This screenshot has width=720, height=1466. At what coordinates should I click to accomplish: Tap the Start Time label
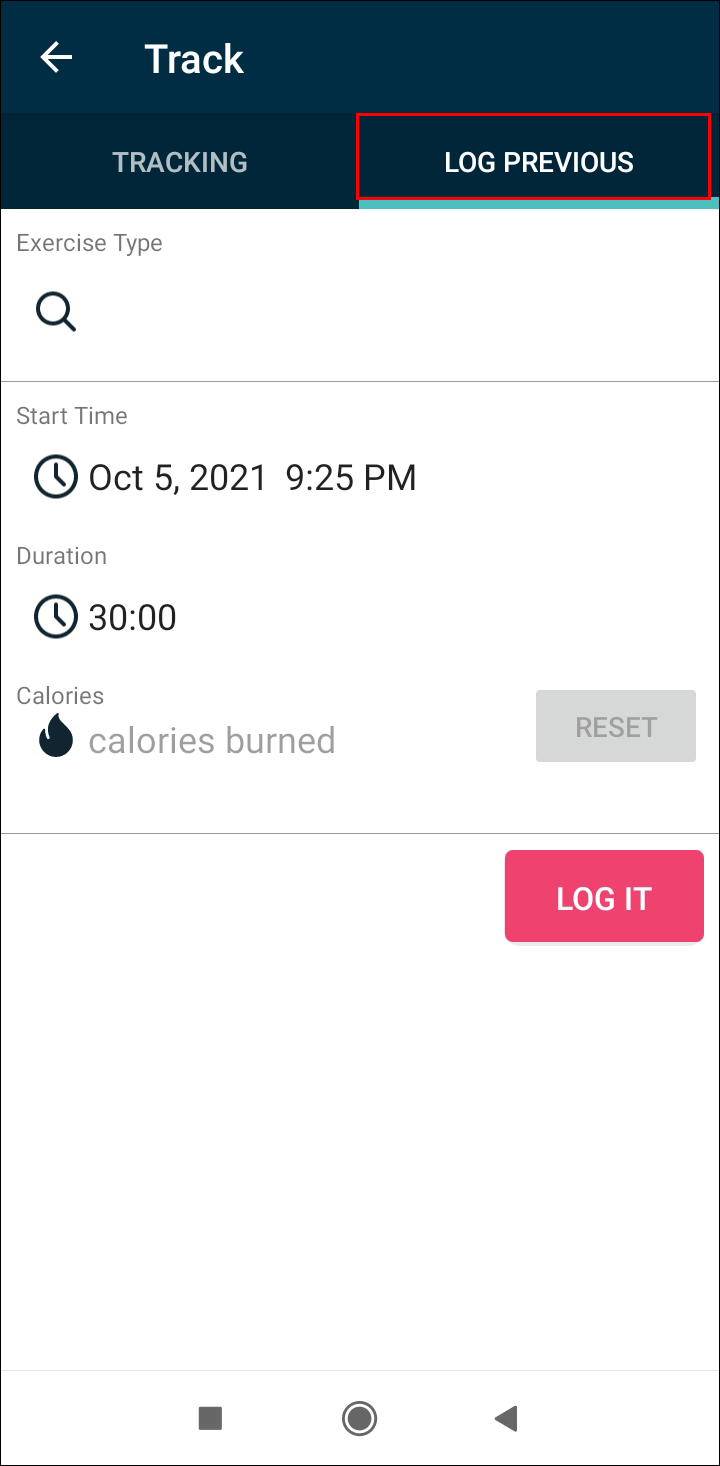(x=72, y=416)
